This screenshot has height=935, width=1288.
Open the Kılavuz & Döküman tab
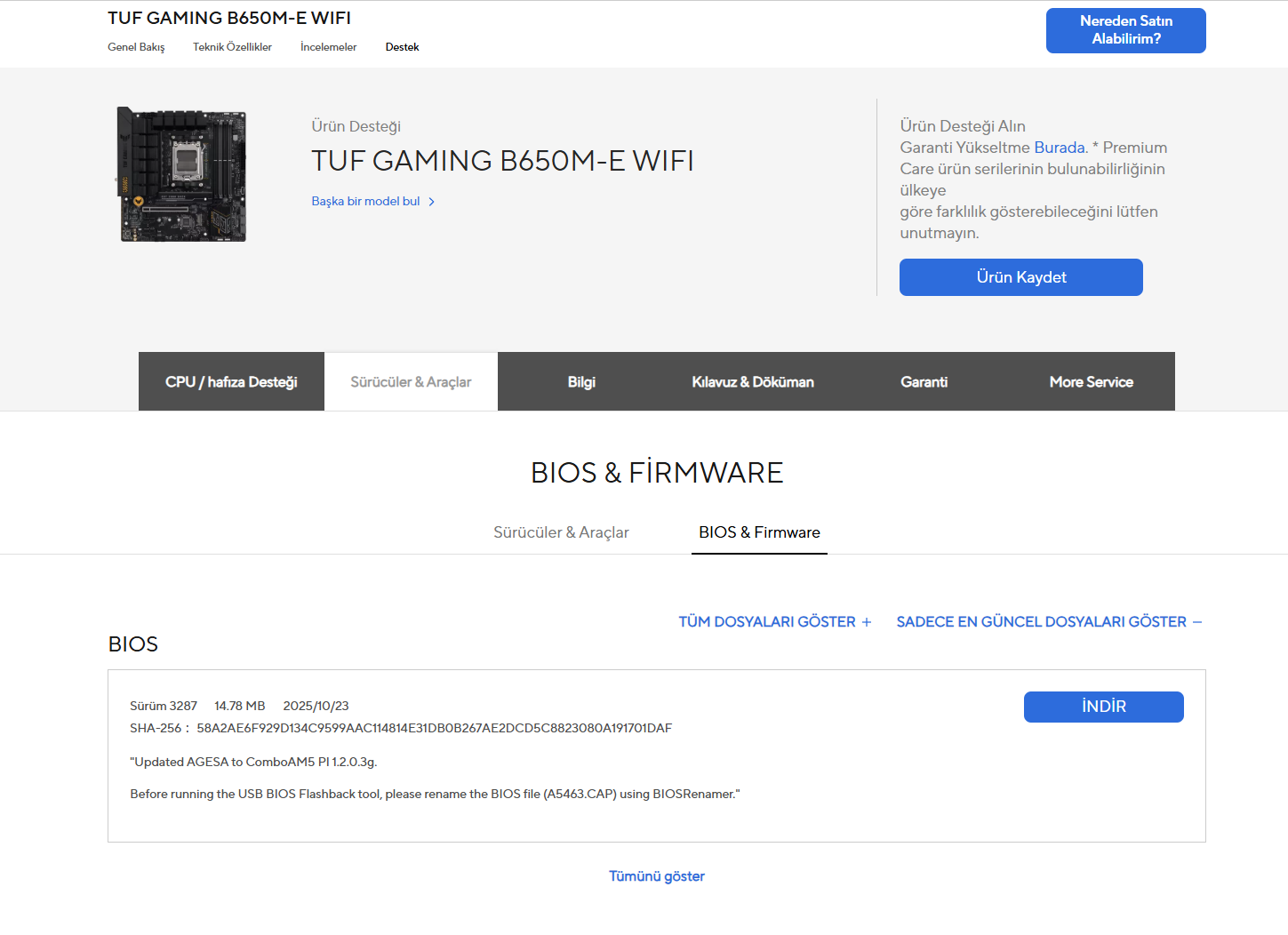753,381
